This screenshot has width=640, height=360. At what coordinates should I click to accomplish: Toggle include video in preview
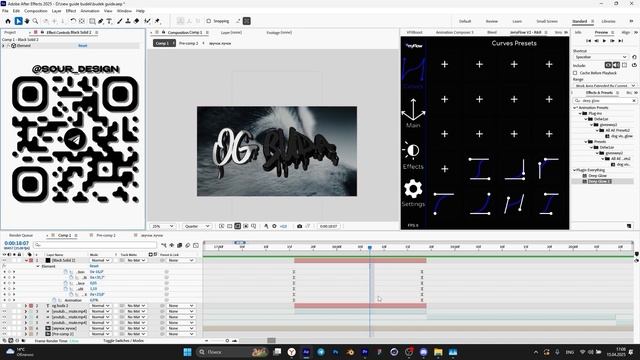[608, 65]
